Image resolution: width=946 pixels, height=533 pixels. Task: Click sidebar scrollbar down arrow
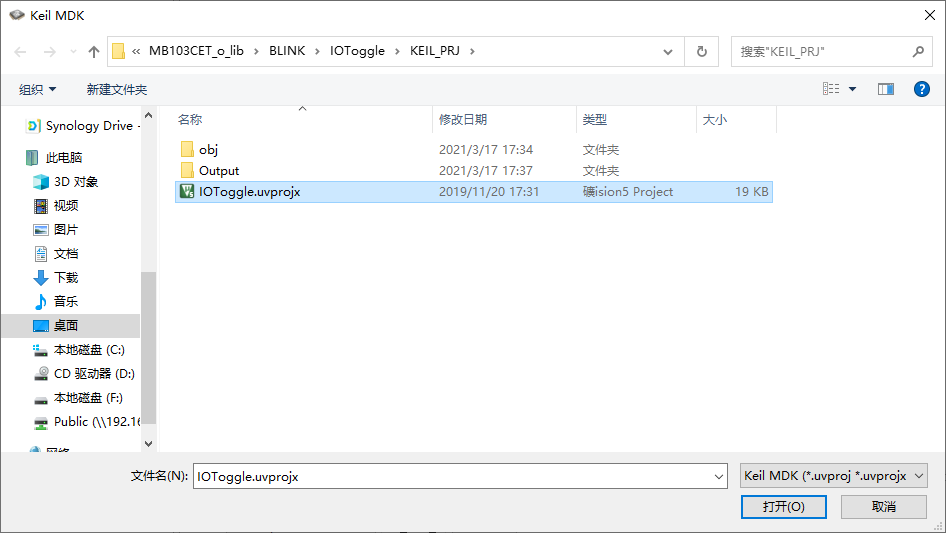(148, 444)
